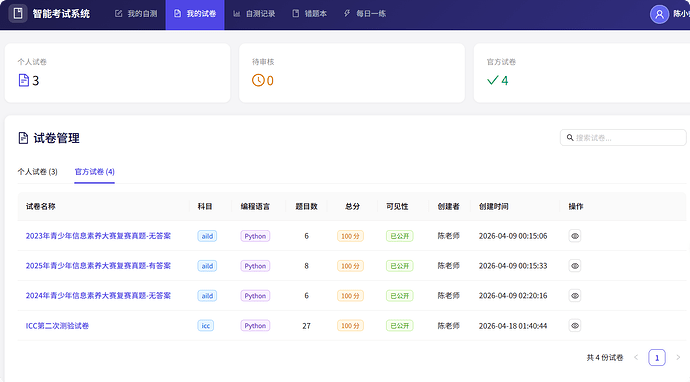
Task: Click the 2026-04-18 01:40:44 timestamp
Action: click(x=513, y=326)
